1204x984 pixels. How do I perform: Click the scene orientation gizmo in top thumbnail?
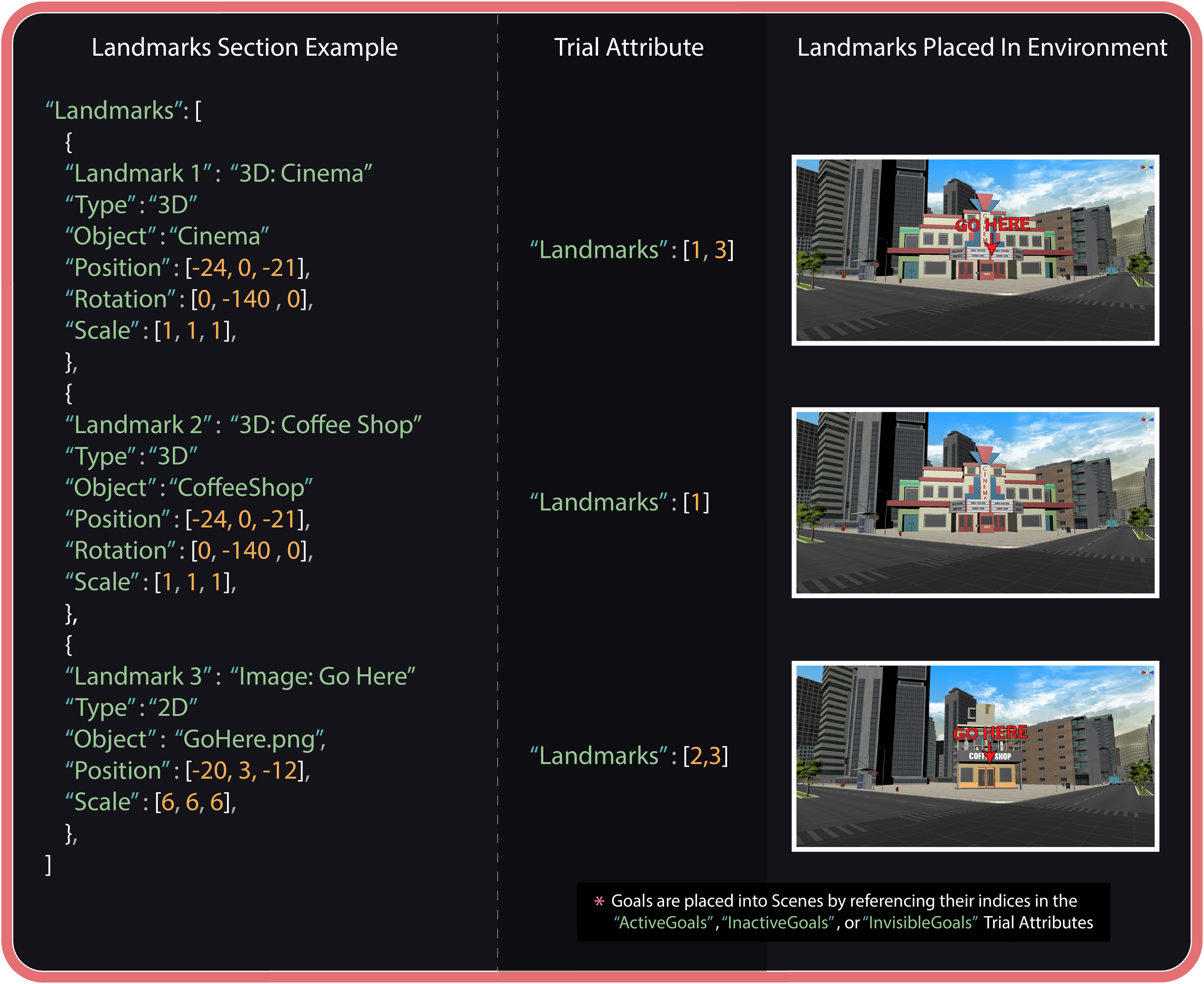point(1146,167)
